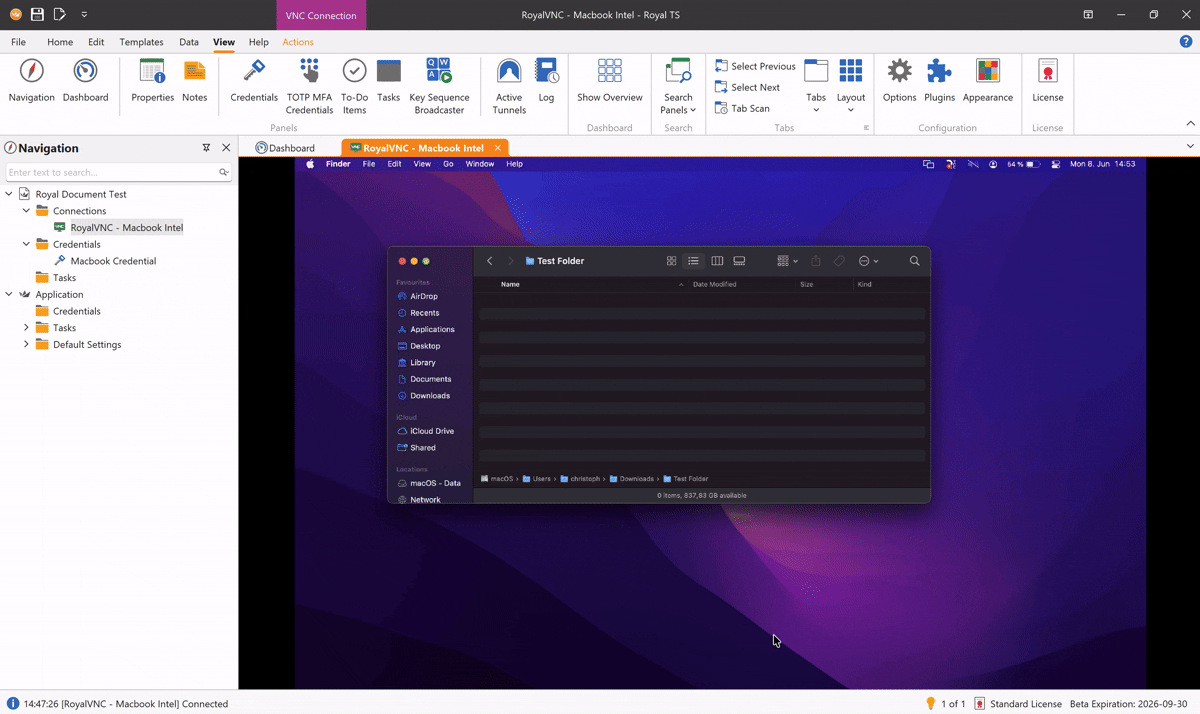Open the Plugins manager
This screenshot has height=714, width=1200.
click(939, 81)
